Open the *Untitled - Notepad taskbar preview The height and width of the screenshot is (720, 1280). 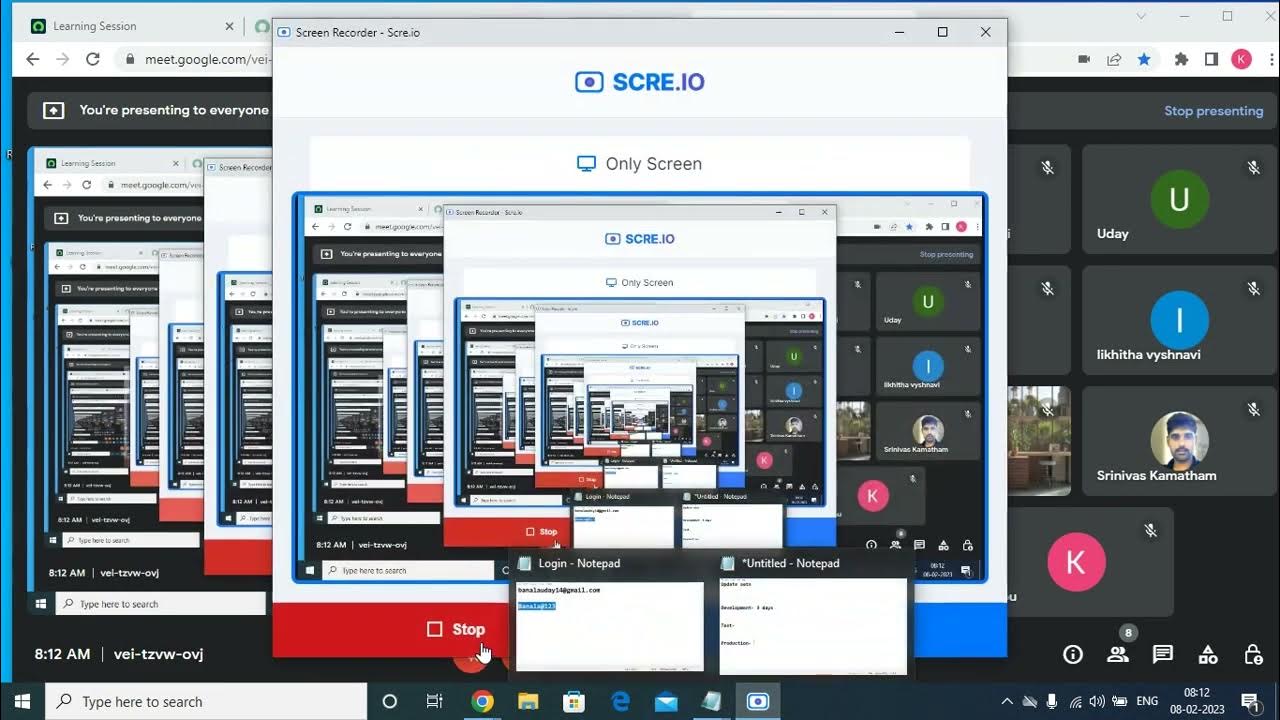point(812,613)
